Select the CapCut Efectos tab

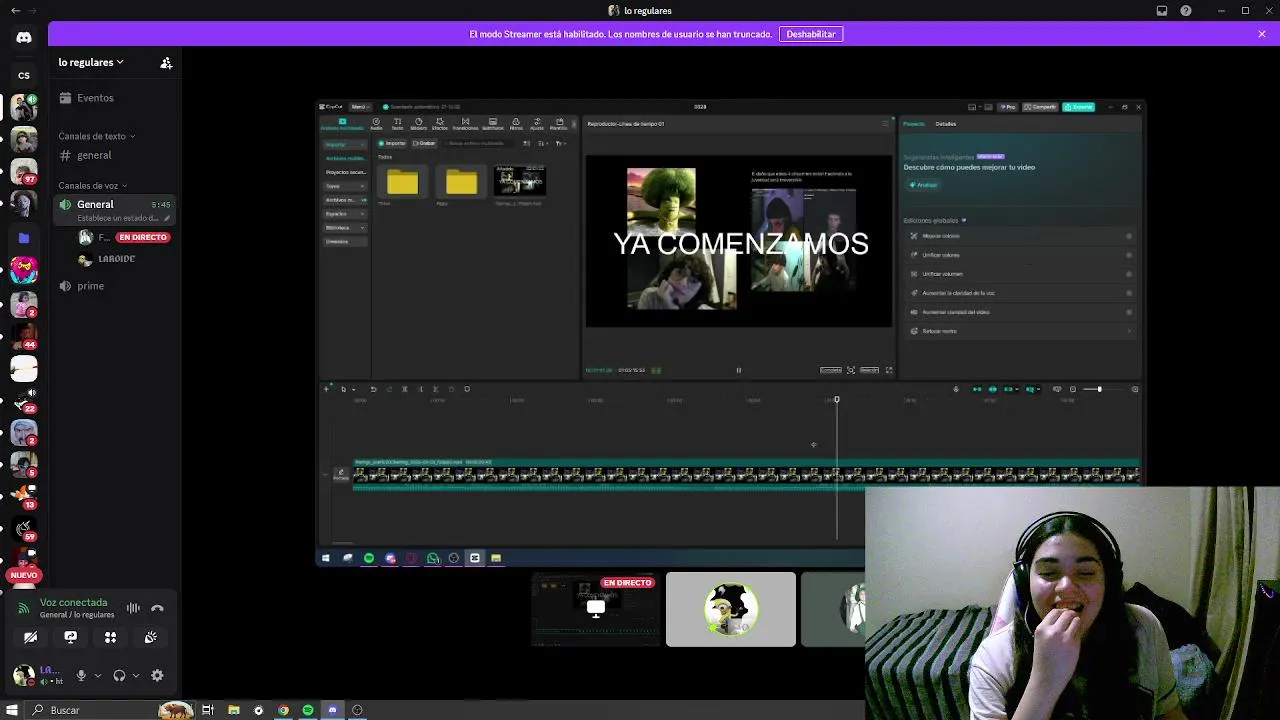coord(439,124)
